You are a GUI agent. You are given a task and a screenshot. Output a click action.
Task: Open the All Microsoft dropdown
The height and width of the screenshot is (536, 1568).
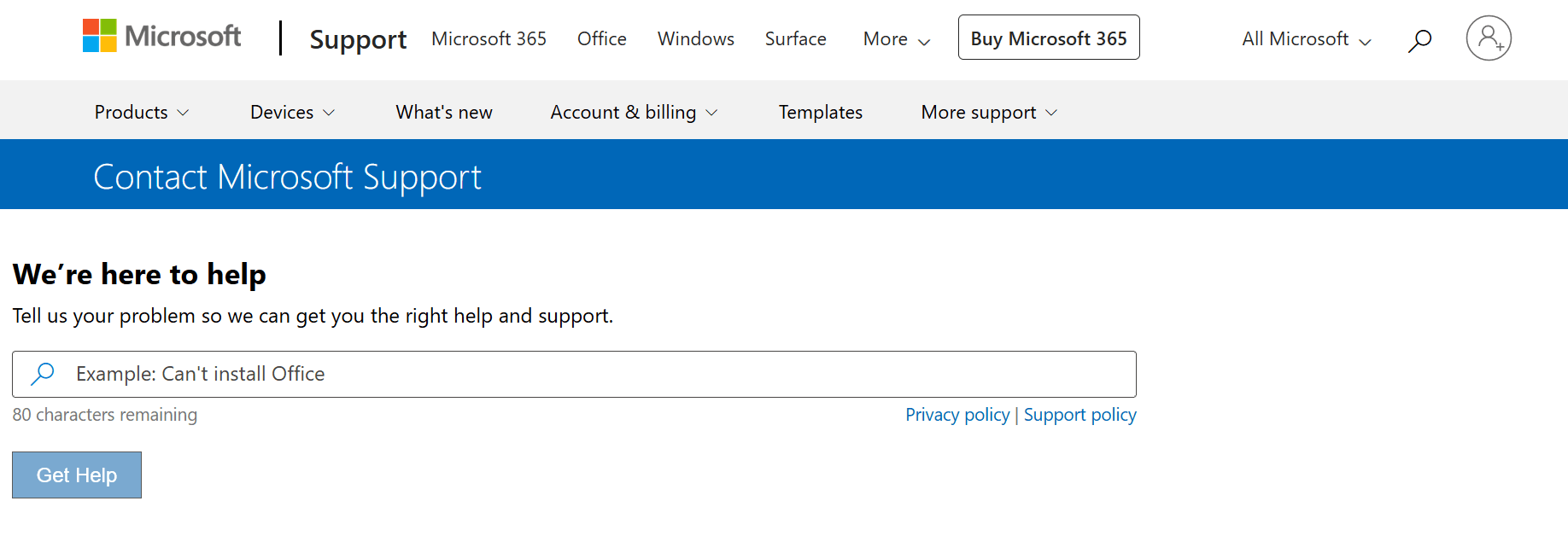(x=1306, y=39)
